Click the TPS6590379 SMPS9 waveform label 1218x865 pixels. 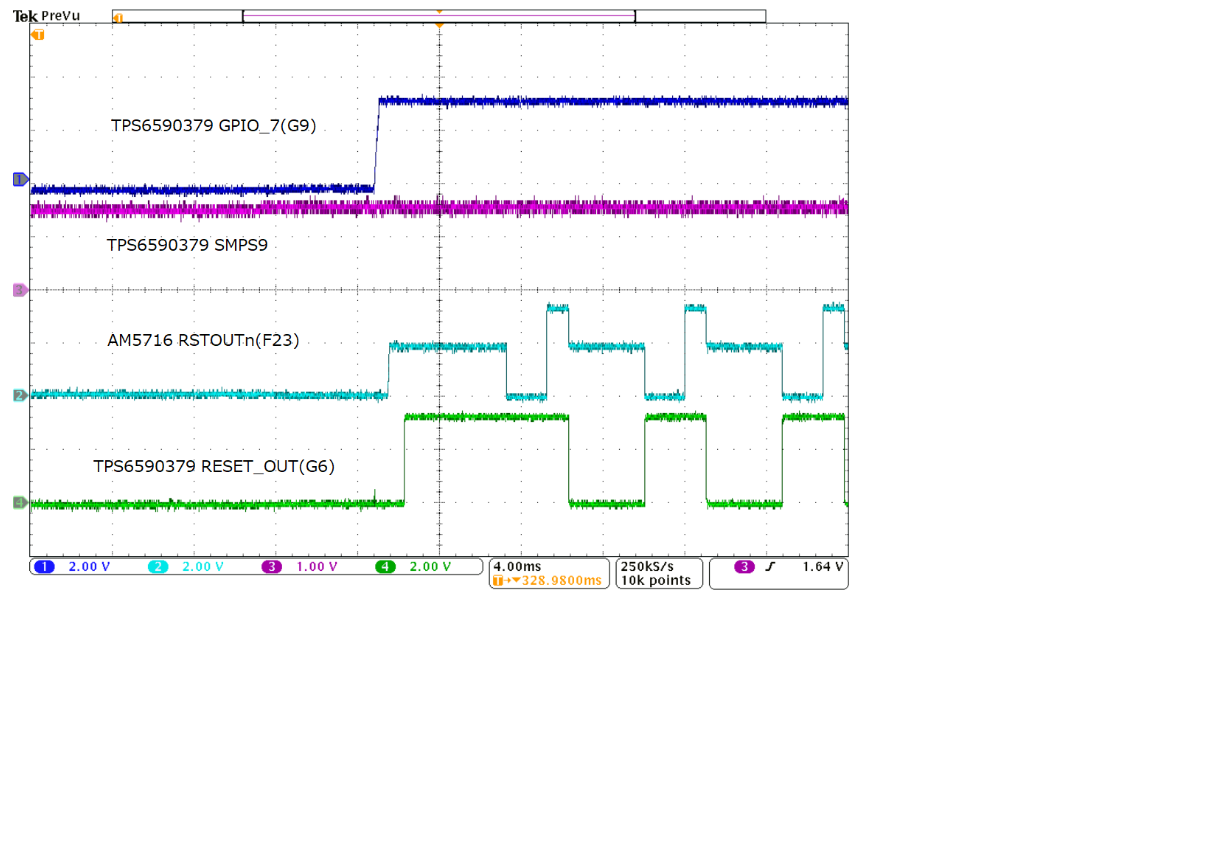(187, 244)
